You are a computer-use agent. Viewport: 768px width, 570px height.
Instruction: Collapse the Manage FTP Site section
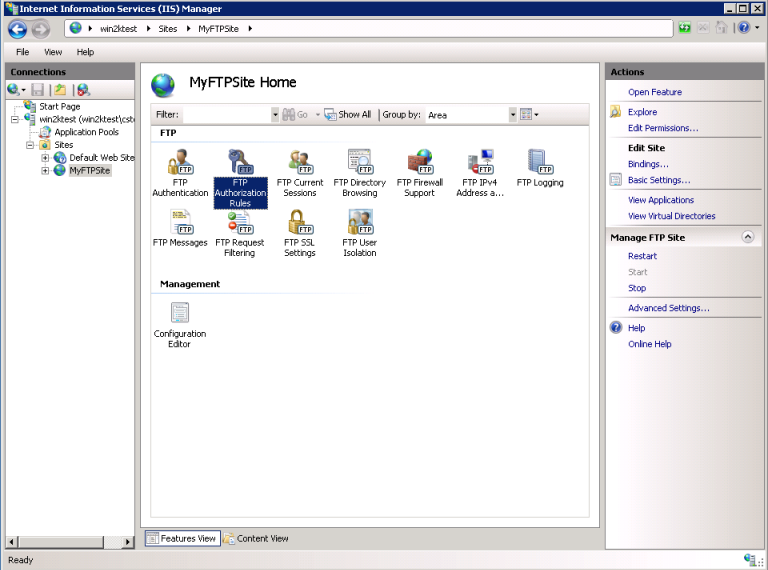pyautogui.click(x=748, y=237)
